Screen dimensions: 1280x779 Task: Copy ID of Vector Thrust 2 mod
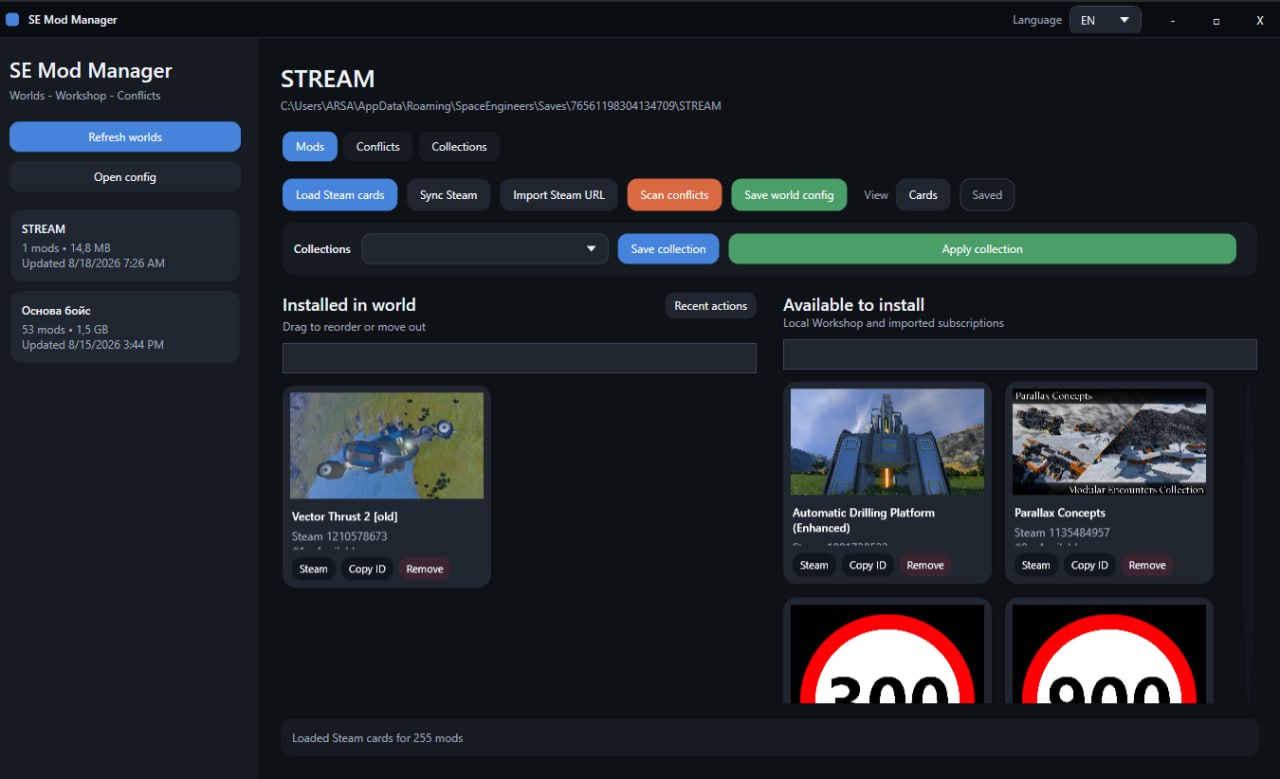(x=367, y=569)
